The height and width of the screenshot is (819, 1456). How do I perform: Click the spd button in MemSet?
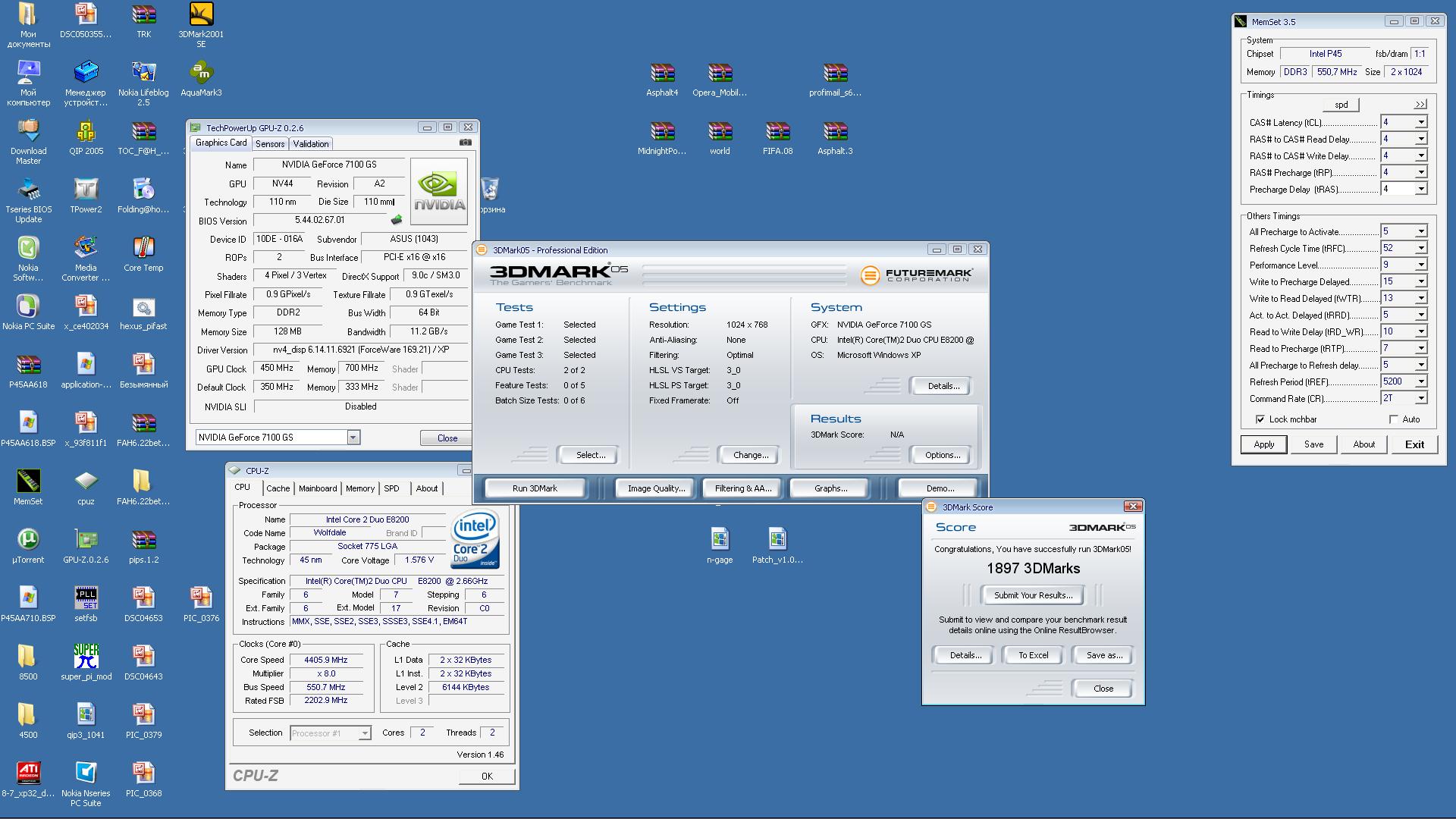pyautogui.click(x=1341, y=105)
